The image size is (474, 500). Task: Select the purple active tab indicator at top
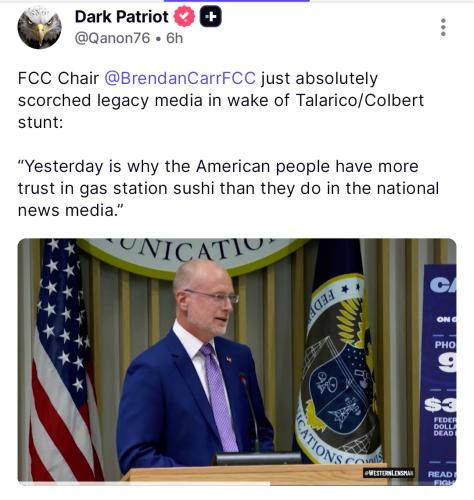[x=237, y=1]
